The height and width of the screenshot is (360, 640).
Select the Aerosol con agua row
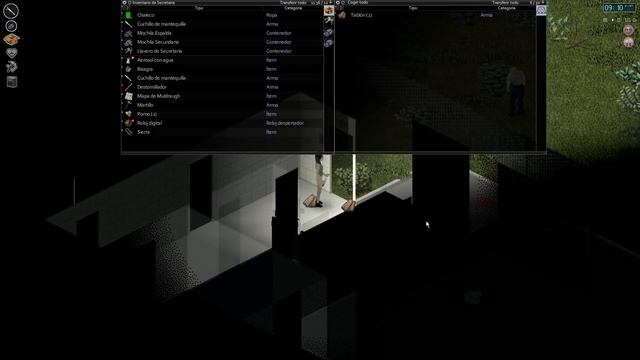point(222,60)
